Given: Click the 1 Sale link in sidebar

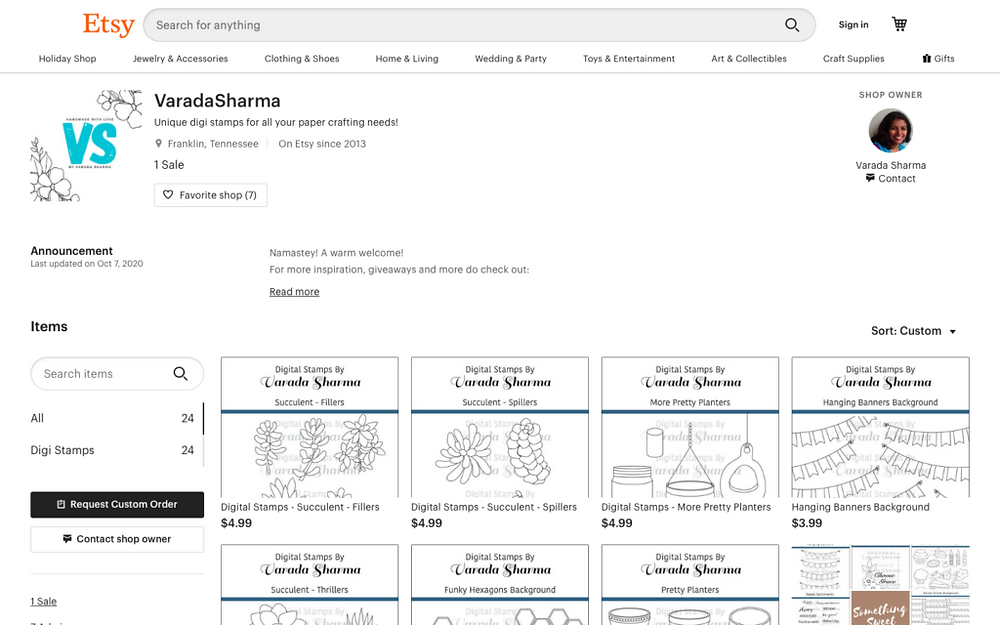Looking at the screenshot, I should 43,601.
